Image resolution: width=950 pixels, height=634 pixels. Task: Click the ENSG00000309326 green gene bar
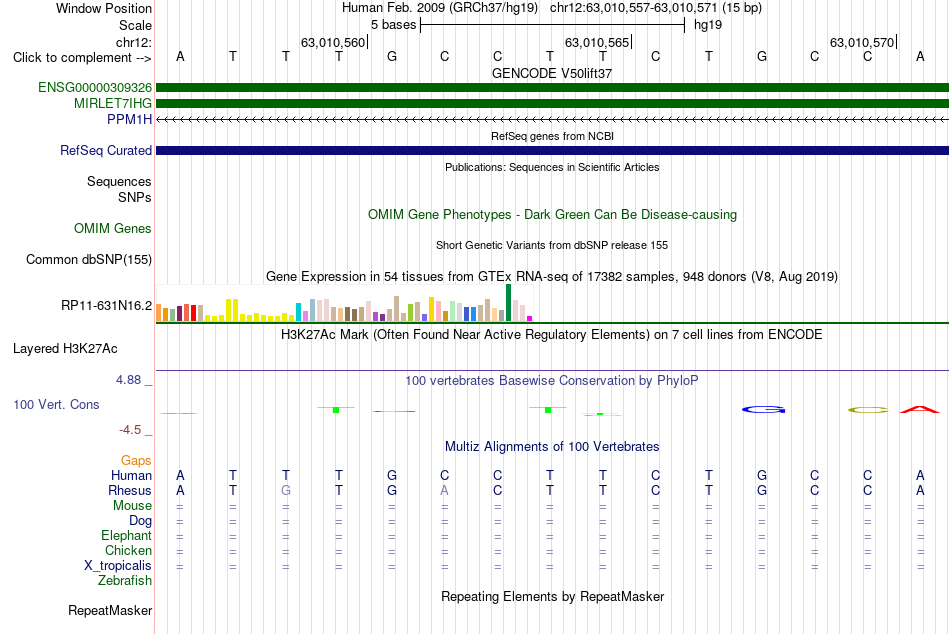[552, 87]
